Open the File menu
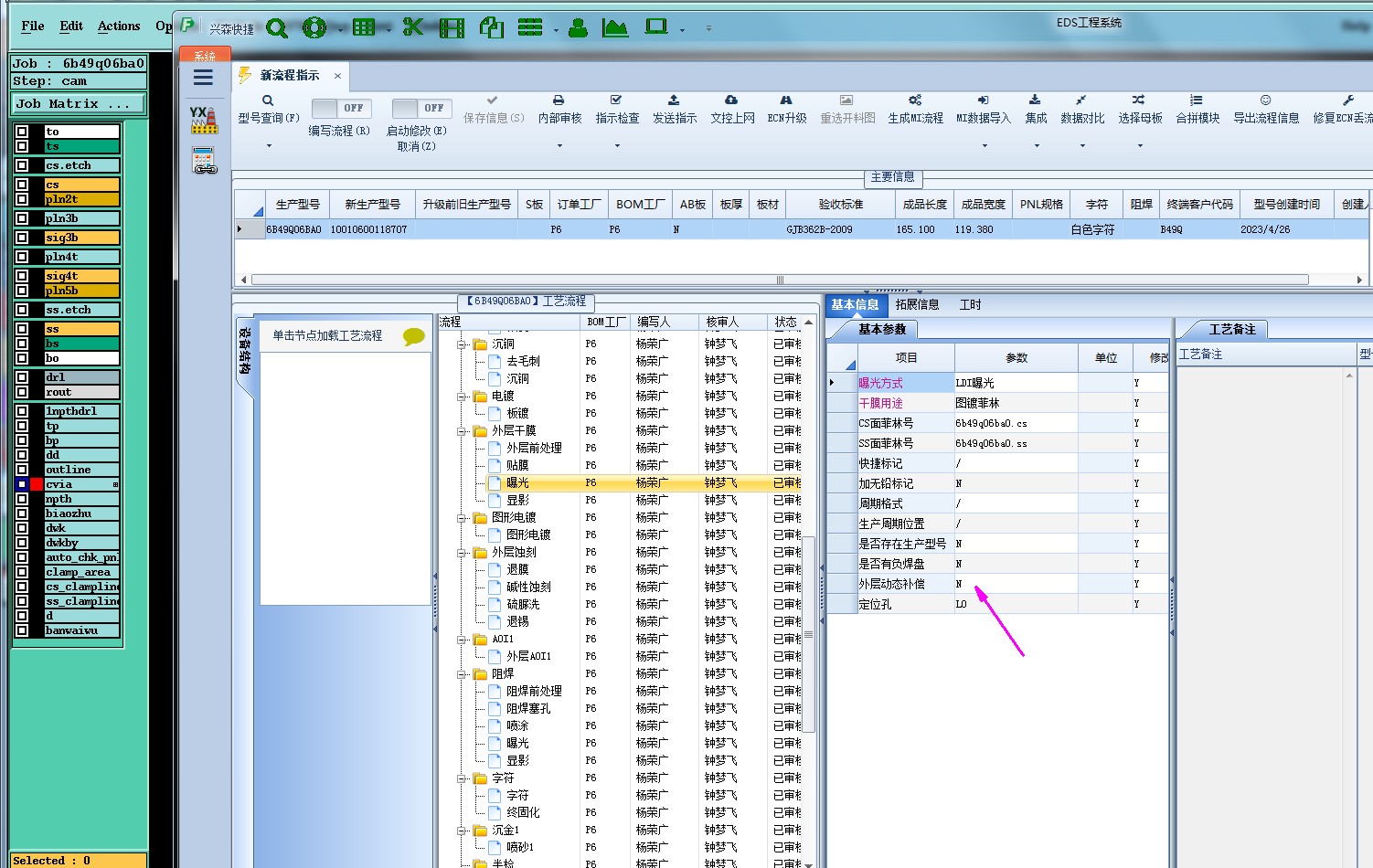The height and width of the screenshot is (868, 1373). point(33,26)
